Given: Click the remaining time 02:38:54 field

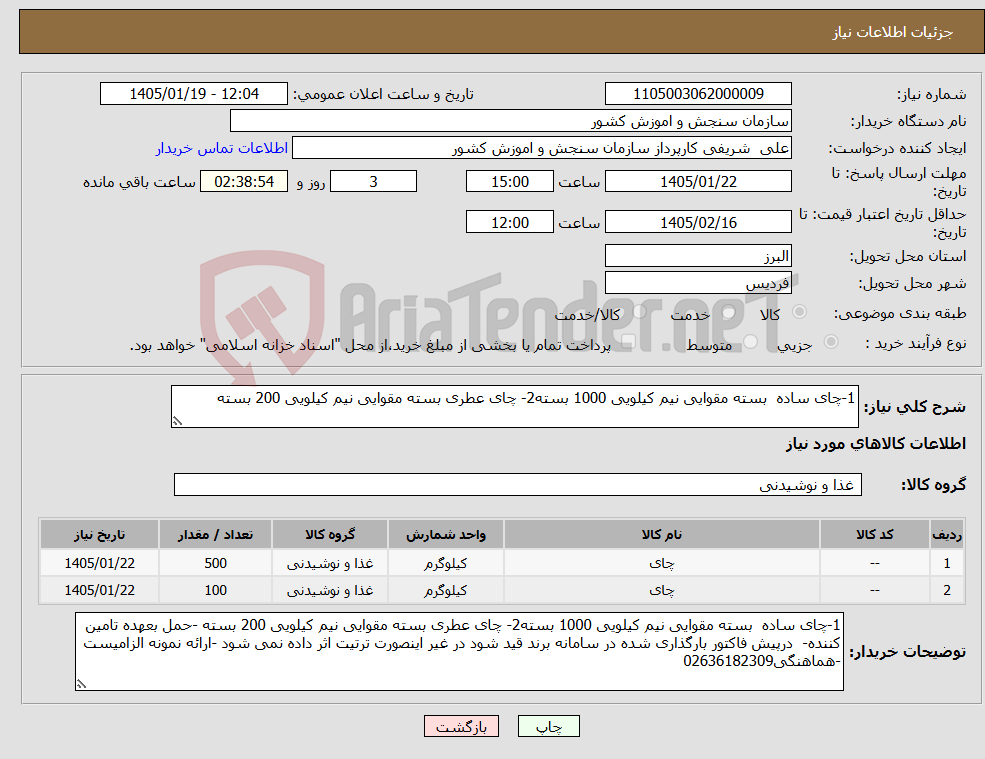Looking at the screenshot, I should [x=244, y=182].
